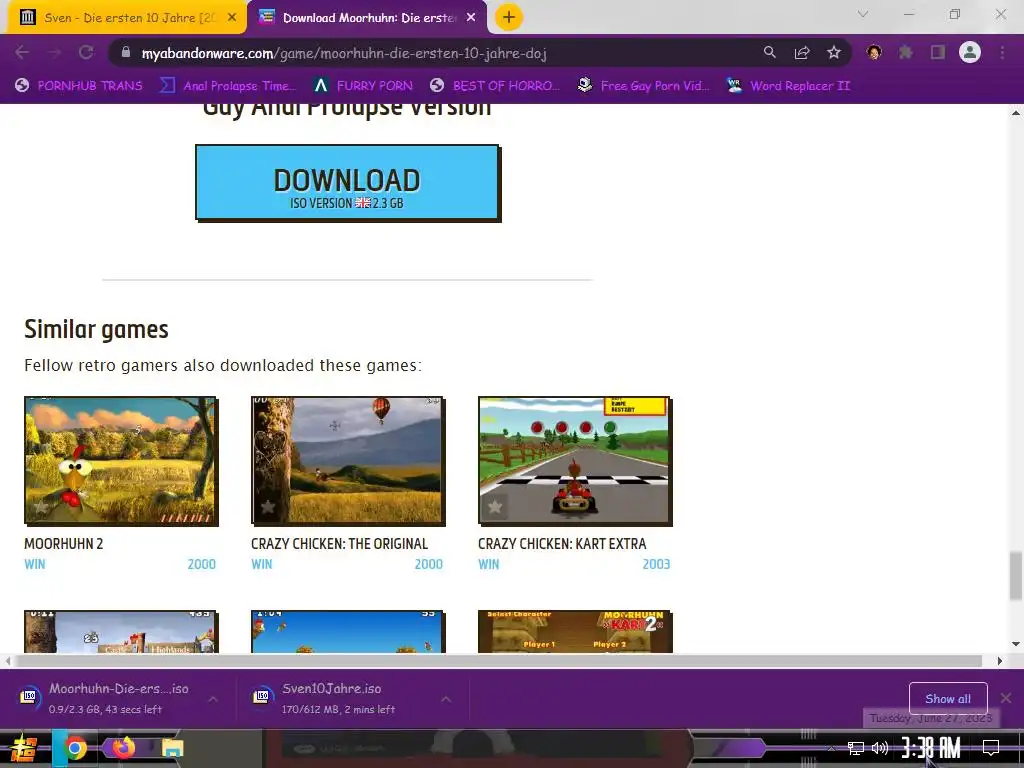Click the ISO file icon of Moorhuhn download
The width and height of the screenshot is (1024, 768).
click(x=29, y=696)
